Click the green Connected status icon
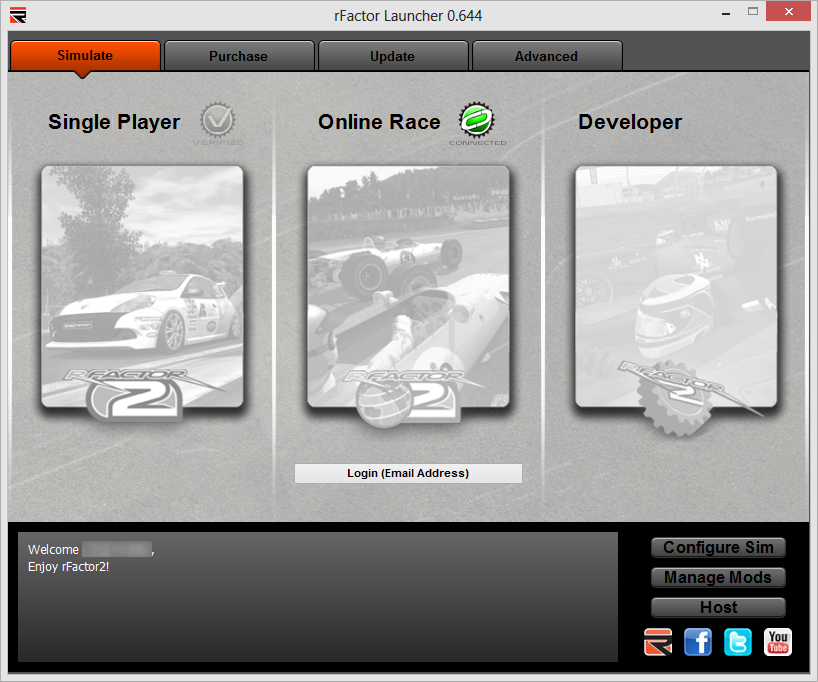The image size is (818, 682). (x=477, y=121)
